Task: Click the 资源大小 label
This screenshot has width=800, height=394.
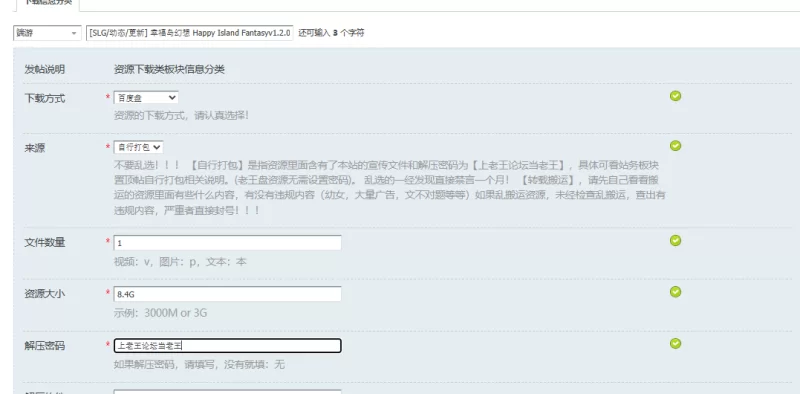Action: [45, 294]
